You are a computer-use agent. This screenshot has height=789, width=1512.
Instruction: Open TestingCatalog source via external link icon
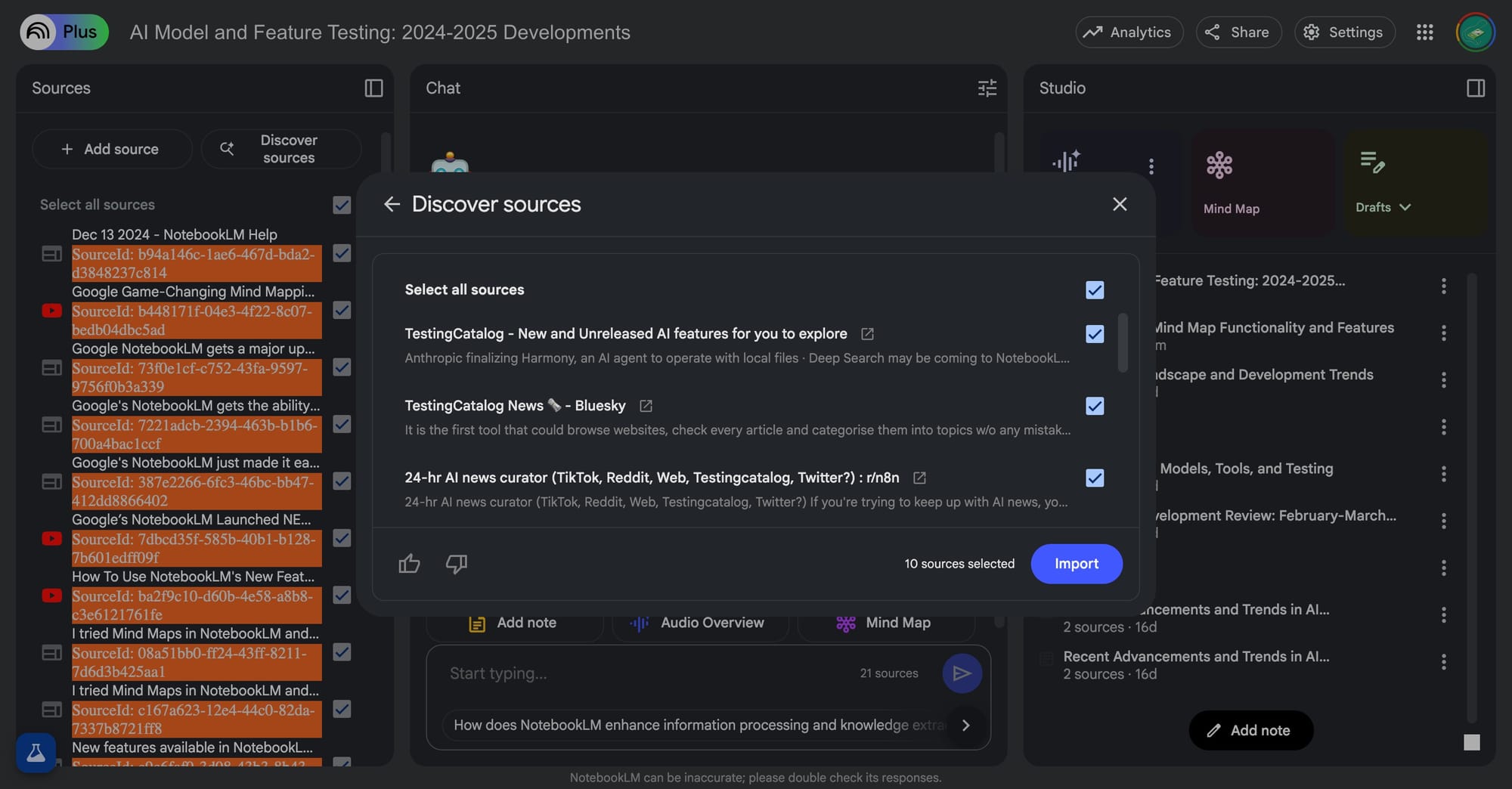coord(867,333)
